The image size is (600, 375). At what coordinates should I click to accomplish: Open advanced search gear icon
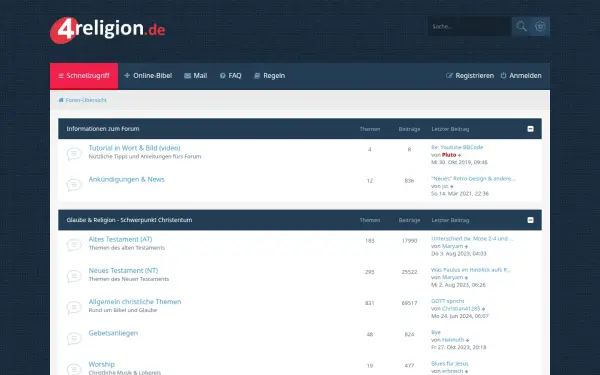[x=540, y=26]
